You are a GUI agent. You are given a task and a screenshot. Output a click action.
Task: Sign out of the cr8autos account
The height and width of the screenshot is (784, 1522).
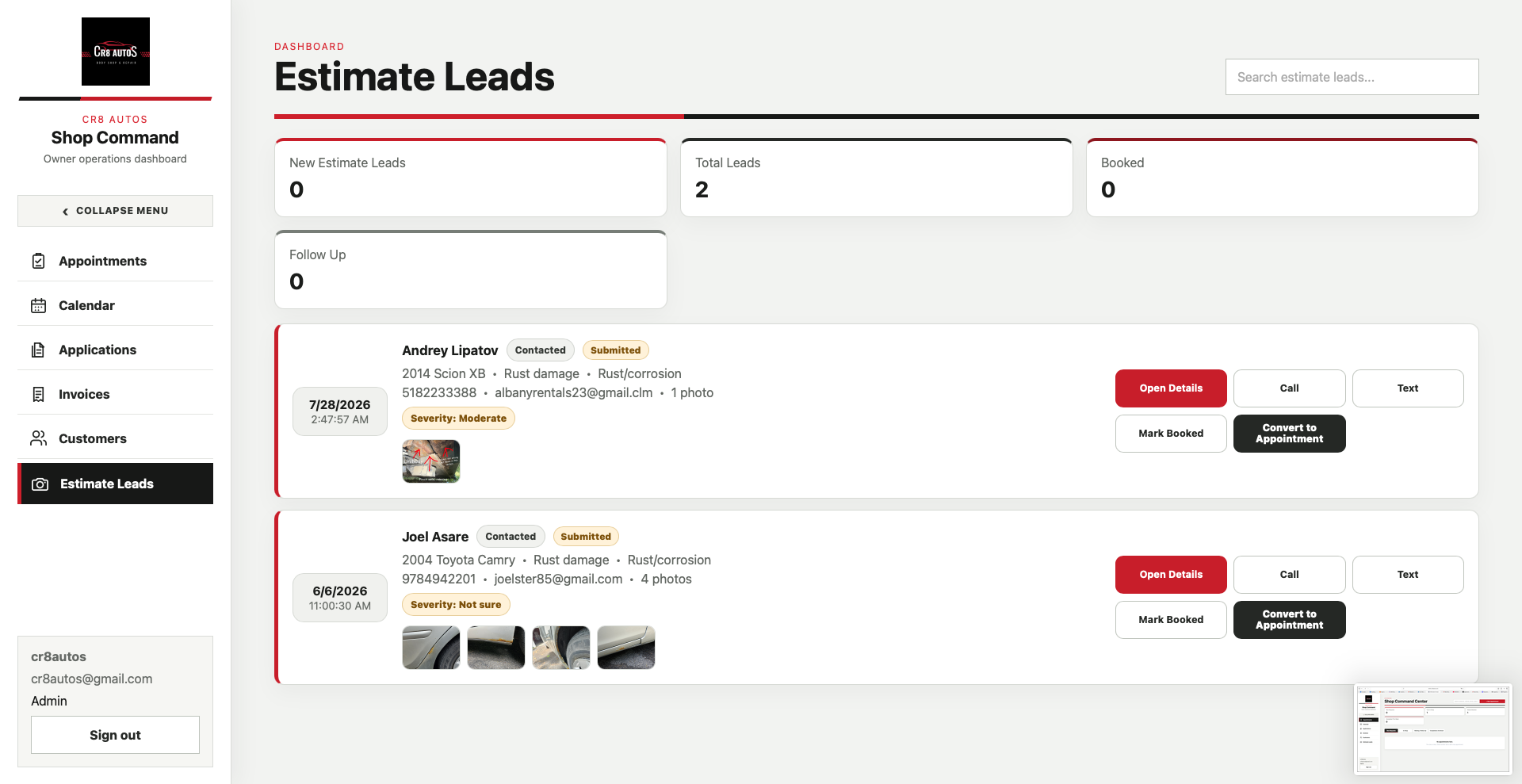point(116,735)
